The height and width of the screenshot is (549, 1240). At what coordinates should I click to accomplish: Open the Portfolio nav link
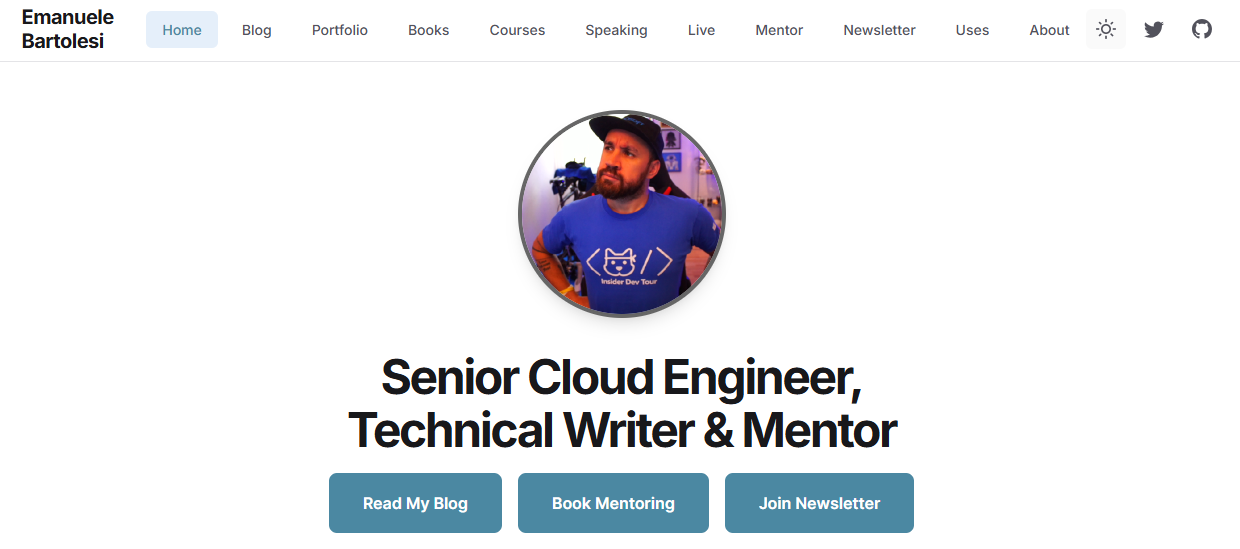click(340, 30)
